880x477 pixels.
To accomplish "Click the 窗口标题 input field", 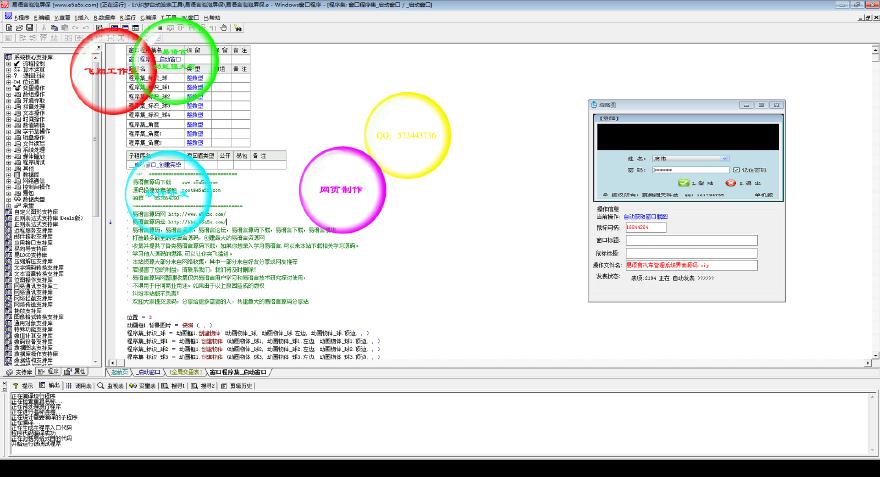I will point(691,240).
